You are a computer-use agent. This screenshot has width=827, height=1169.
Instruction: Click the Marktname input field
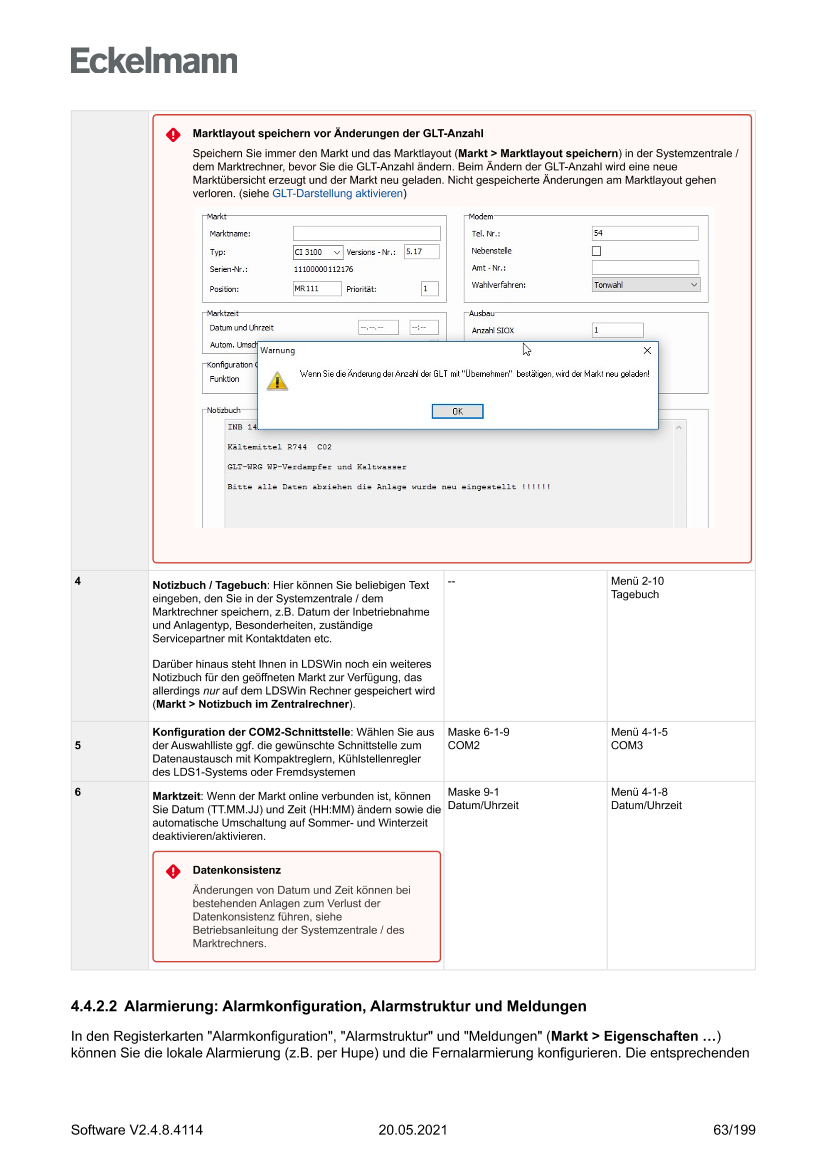pos(366,233)
